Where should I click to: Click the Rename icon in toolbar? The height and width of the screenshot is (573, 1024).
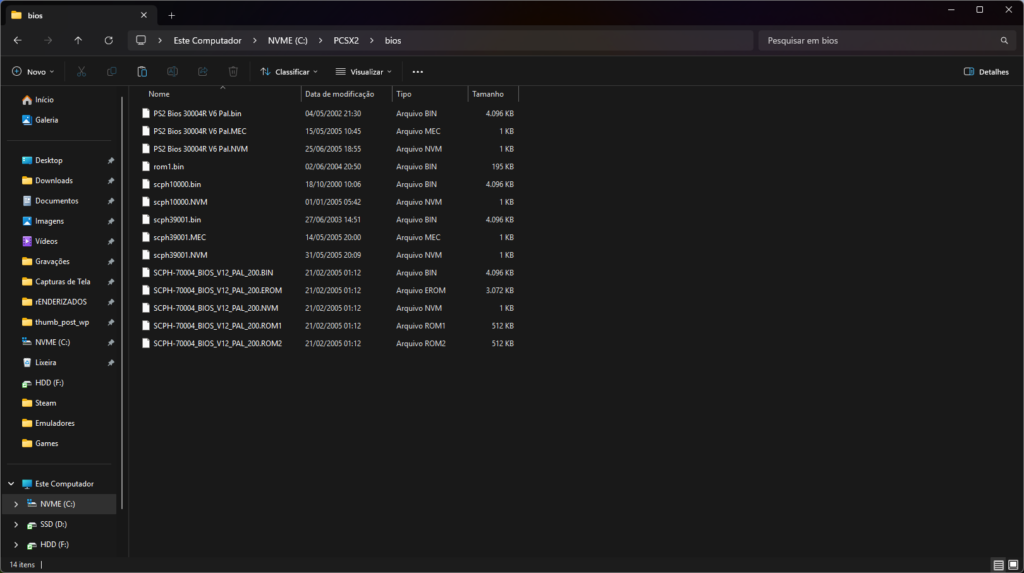click(x=172, y=72)
